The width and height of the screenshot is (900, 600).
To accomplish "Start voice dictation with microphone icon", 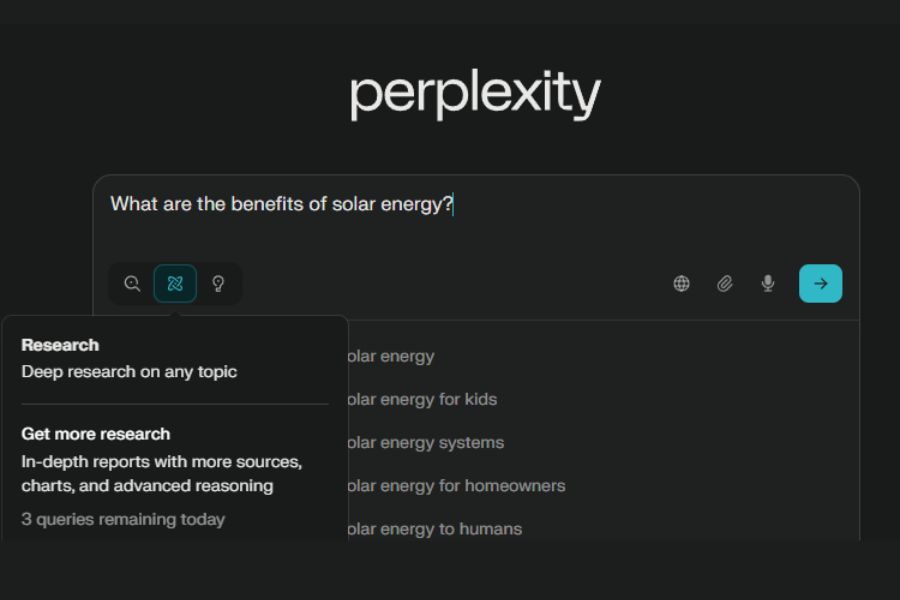I will (768, 284).
